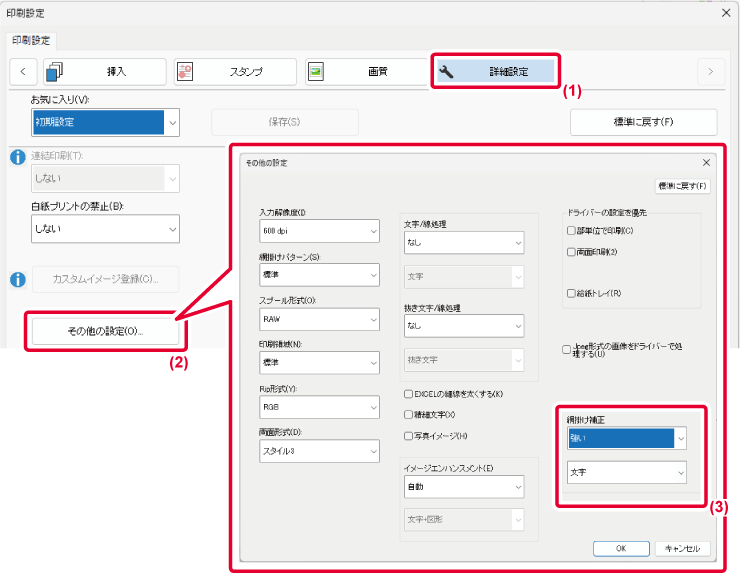Click the スタンプ tab's stamp icon

pyautogui.click(x=185, y=71)
